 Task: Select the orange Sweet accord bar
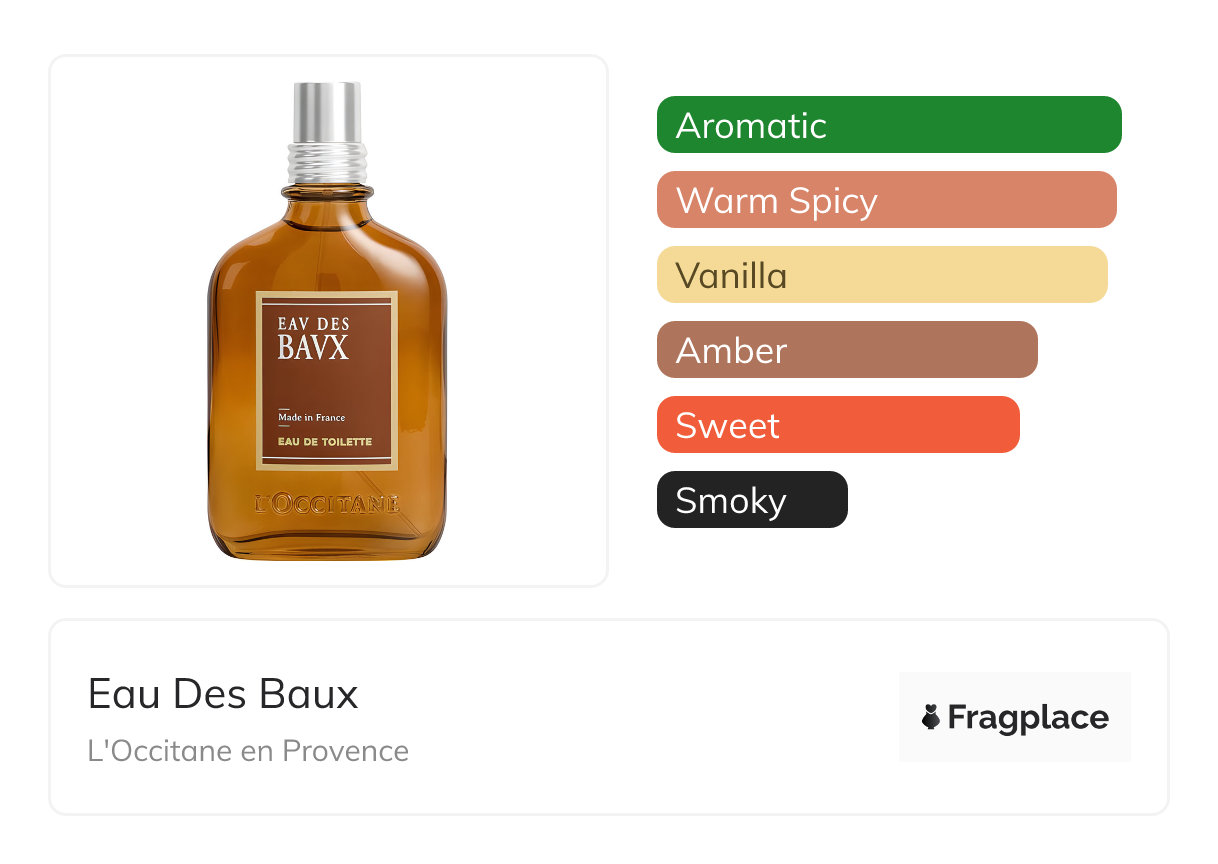tap(838, 425)
